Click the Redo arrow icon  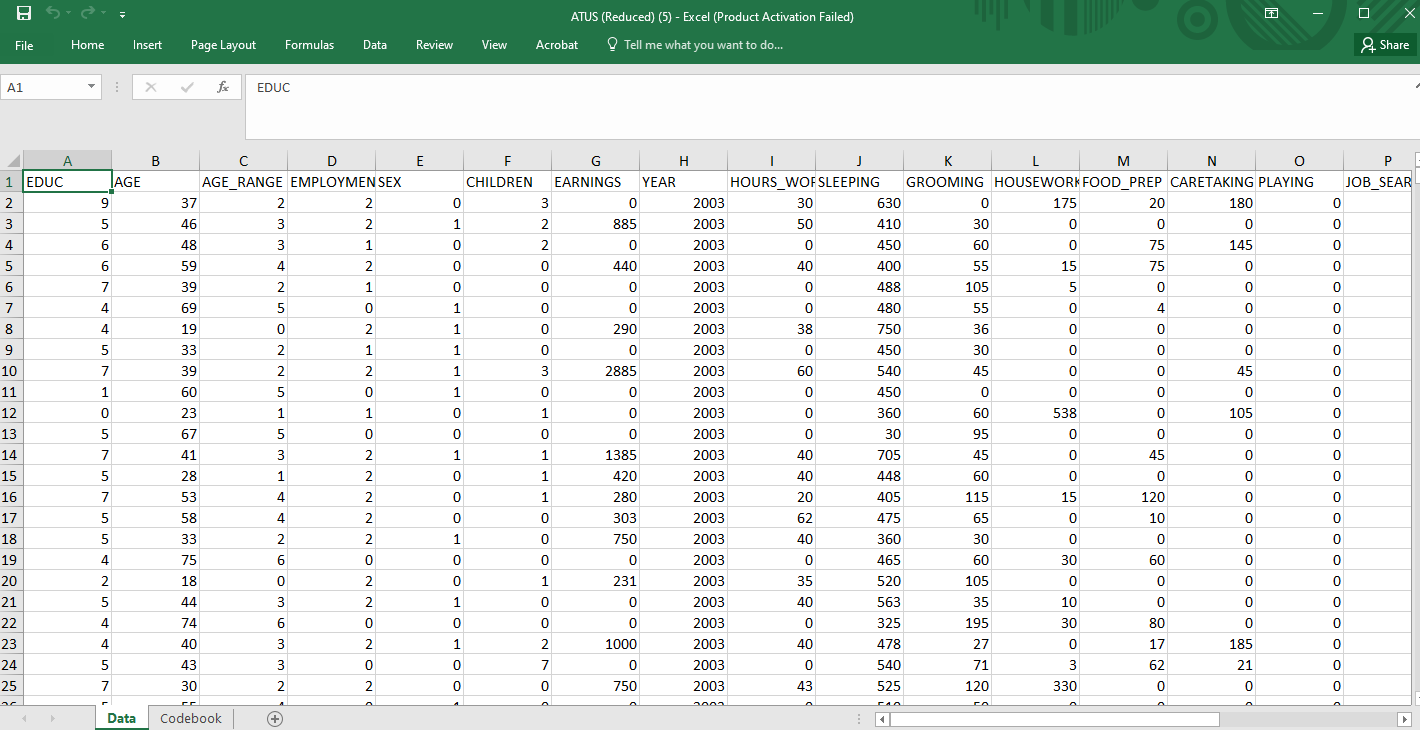(88, 14)
